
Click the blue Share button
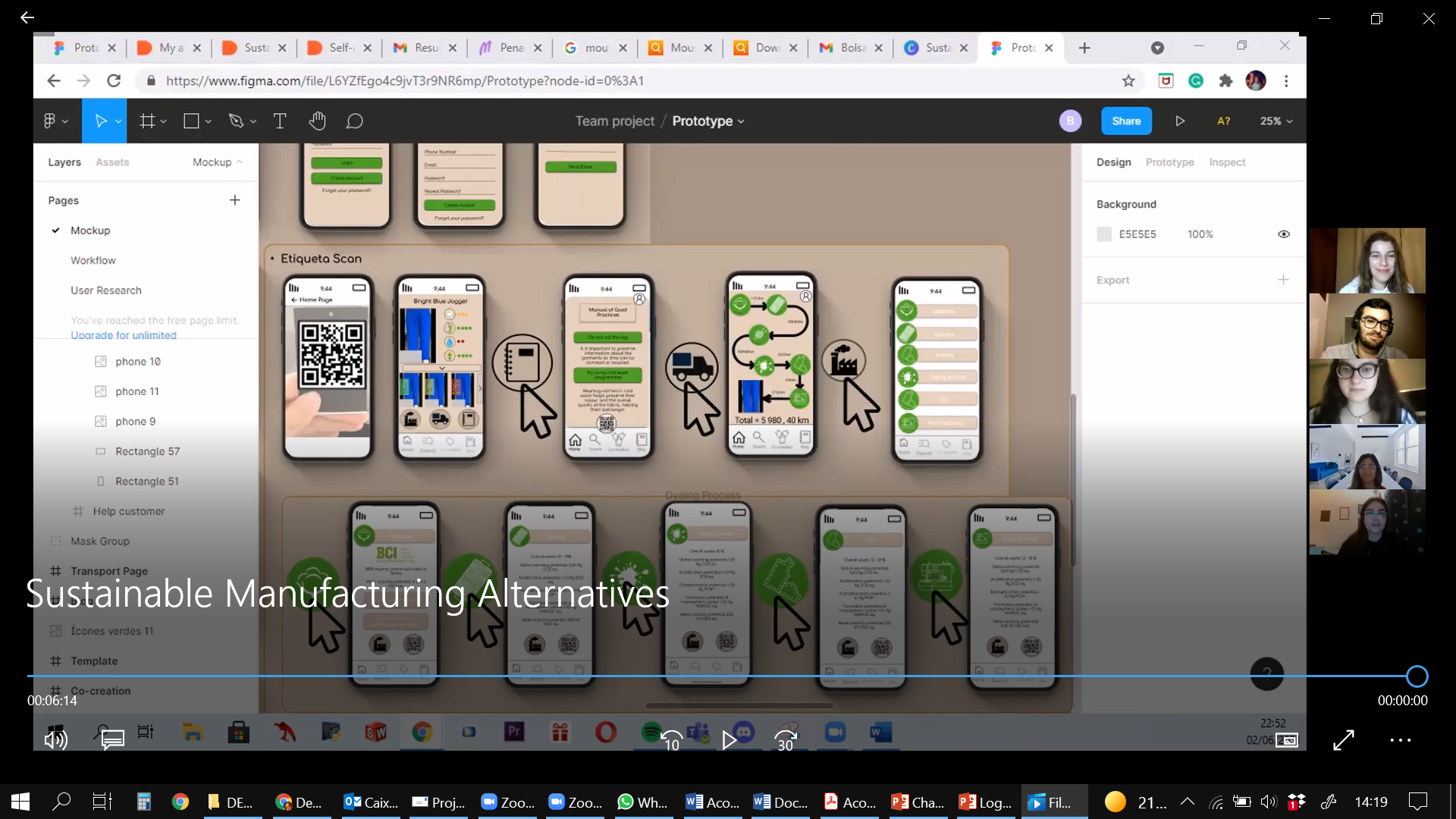(1126, 121)
